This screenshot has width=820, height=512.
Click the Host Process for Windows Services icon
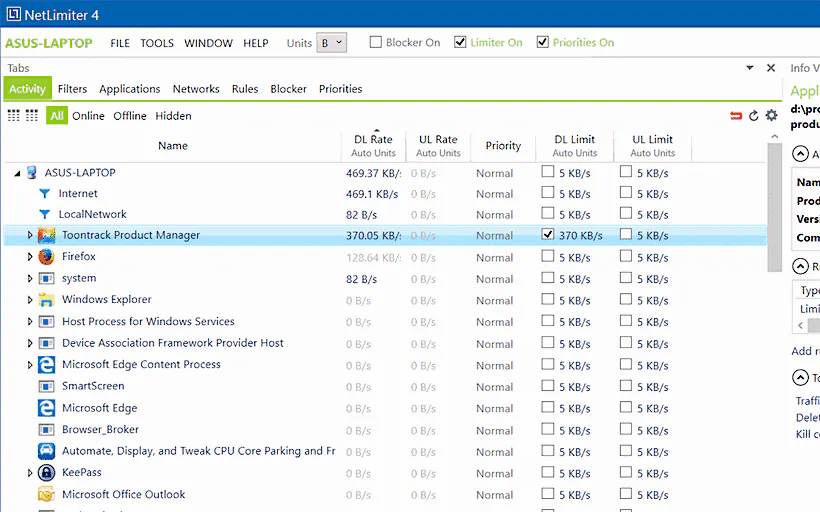point(47,321)
